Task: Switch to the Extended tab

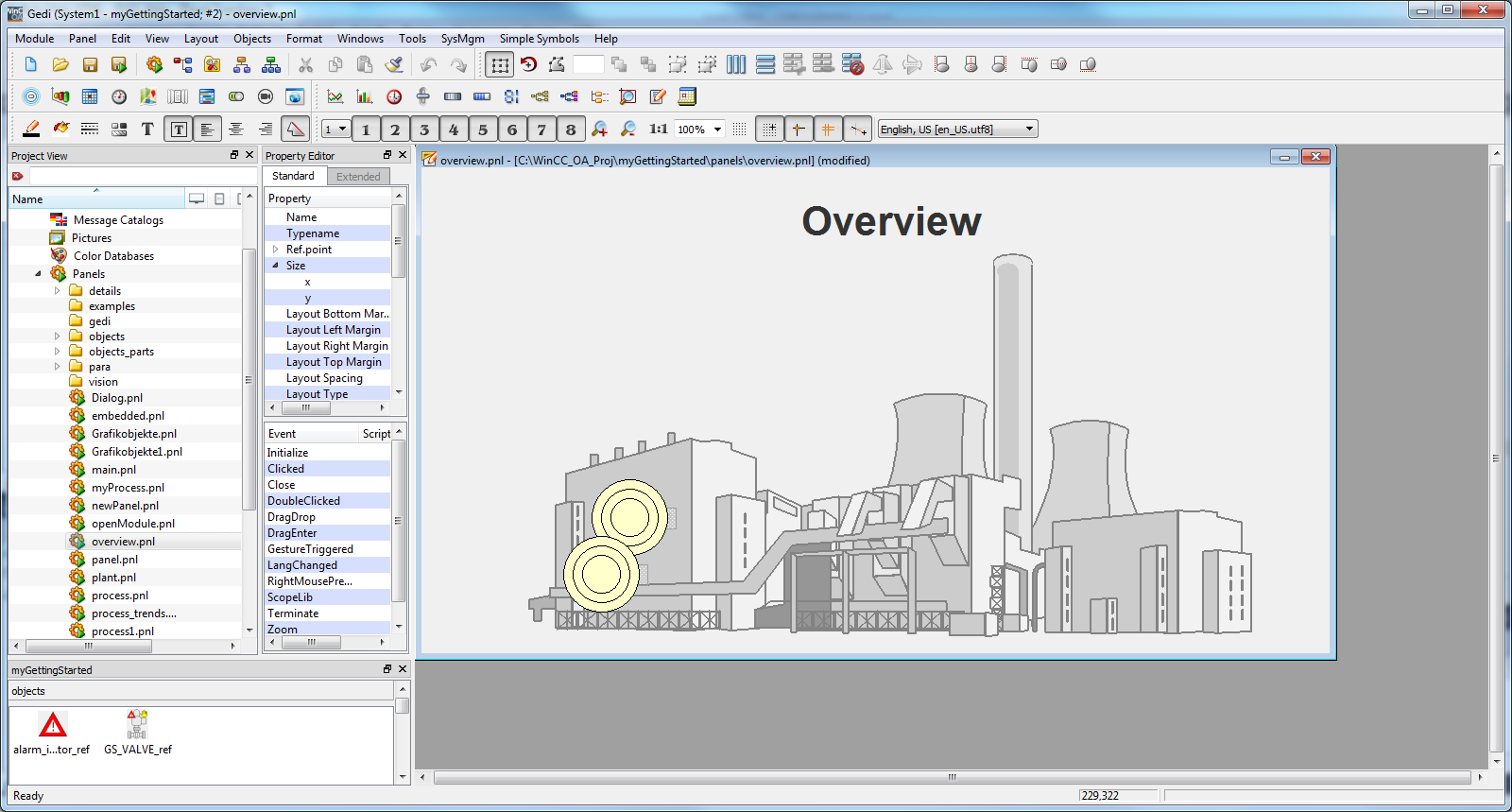Action: pos(358,177)
